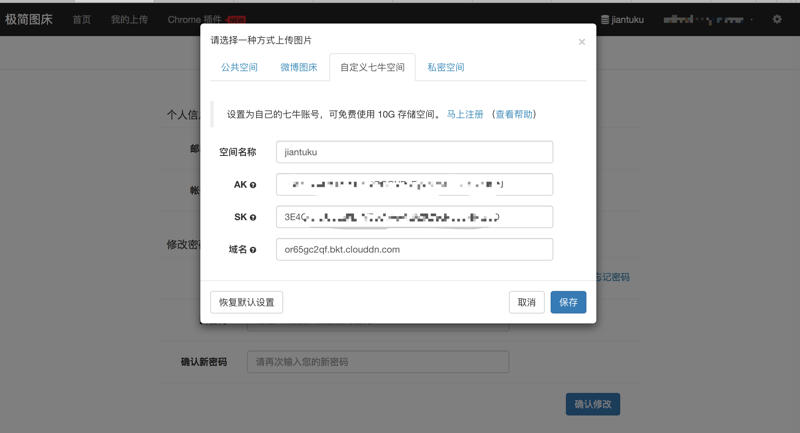Click the 极简图床 logo

[x=29, y=19]
